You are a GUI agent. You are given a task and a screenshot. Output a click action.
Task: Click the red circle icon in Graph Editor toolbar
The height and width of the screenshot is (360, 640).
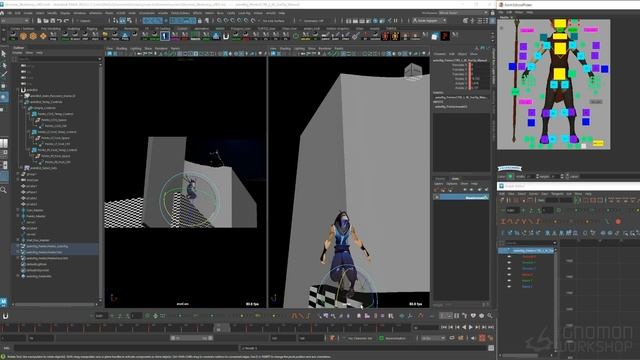[x=618, y=221]
